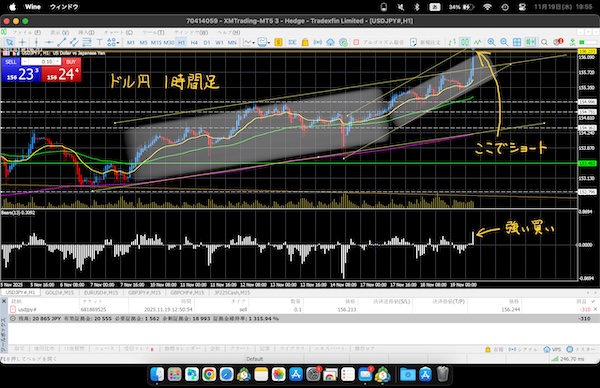Choose the text label tool
600x388 pixels.
pos(99,42)
